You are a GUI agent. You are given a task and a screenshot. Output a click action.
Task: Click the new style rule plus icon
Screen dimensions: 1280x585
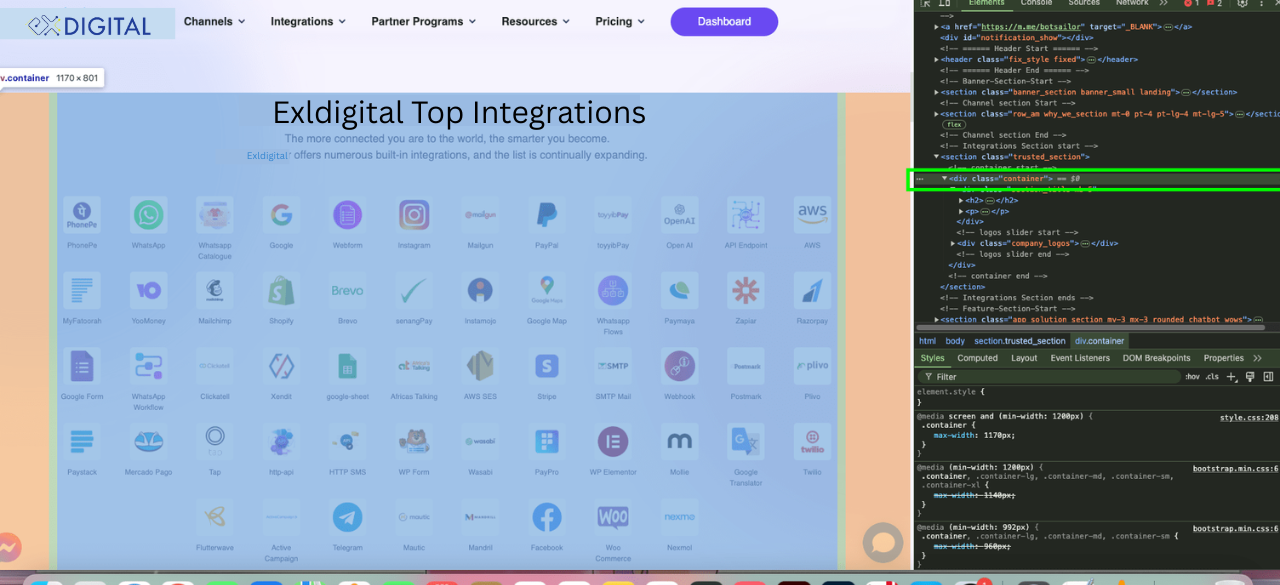[1232, 377]
